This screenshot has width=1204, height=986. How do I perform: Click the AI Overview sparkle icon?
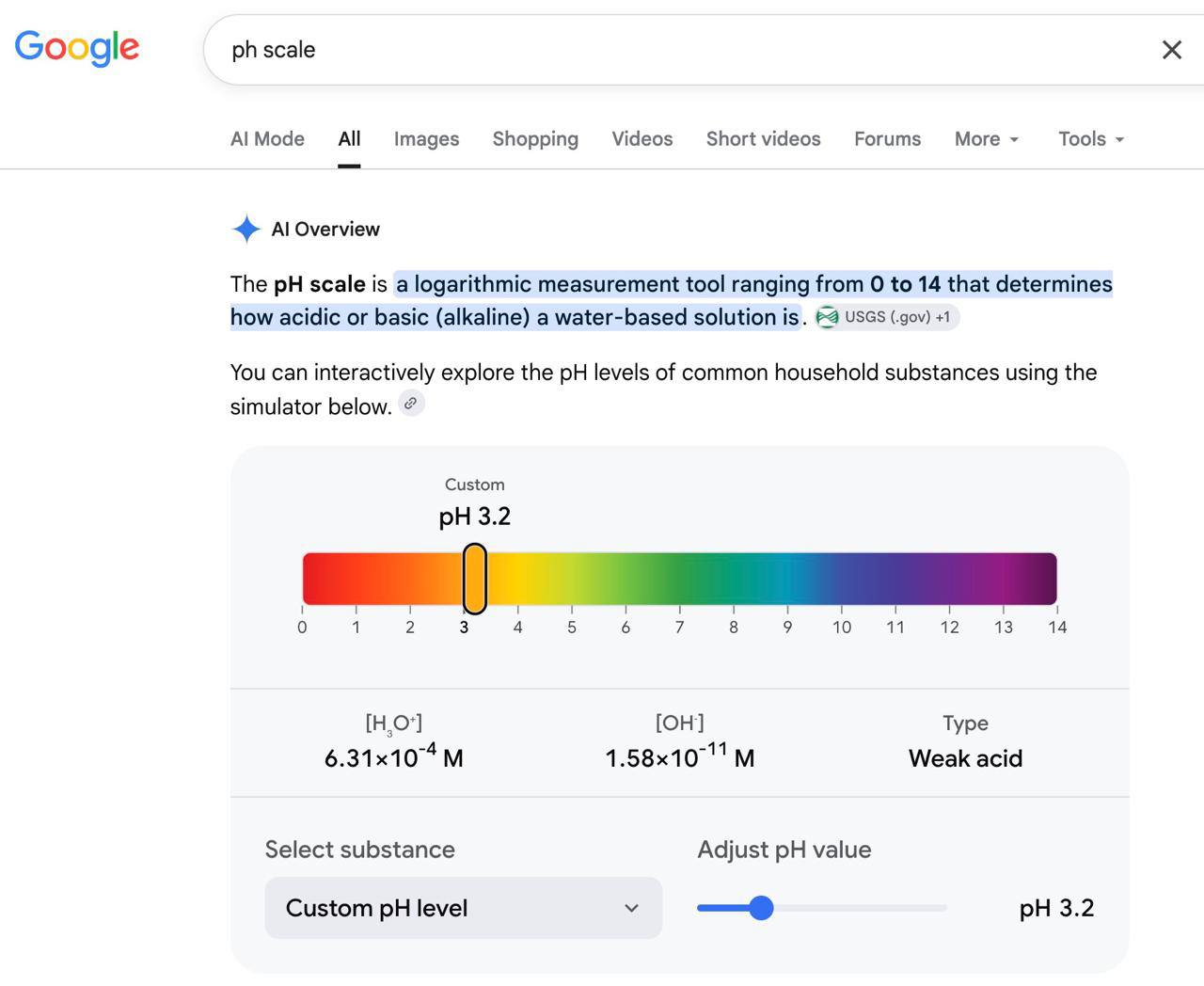click(246, 229)
